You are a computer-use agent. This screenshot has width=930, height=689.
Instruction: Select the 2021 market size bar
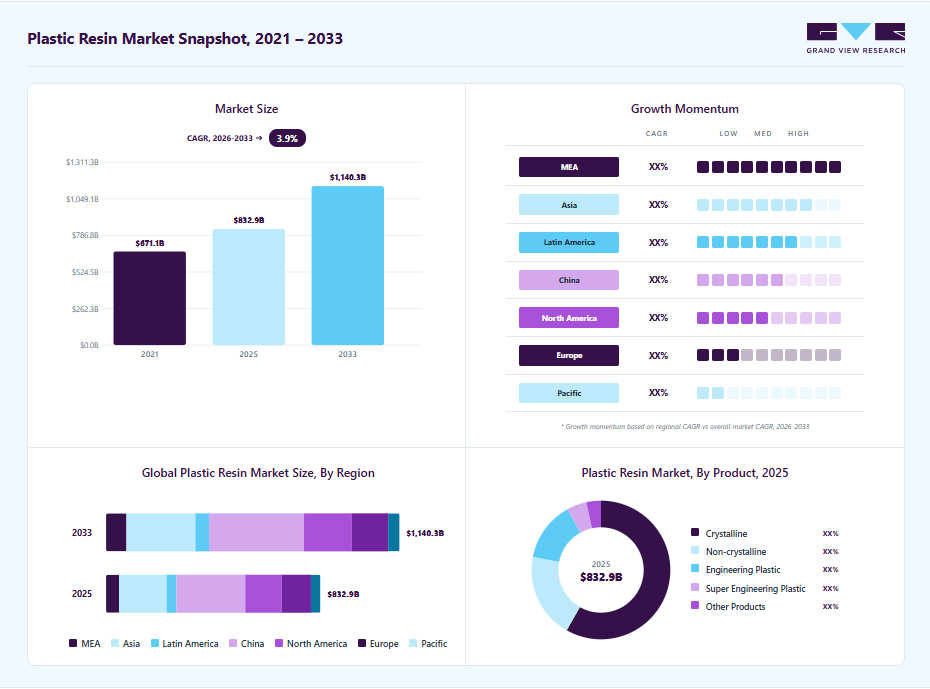pyautogui.click(x=149, y=298)
